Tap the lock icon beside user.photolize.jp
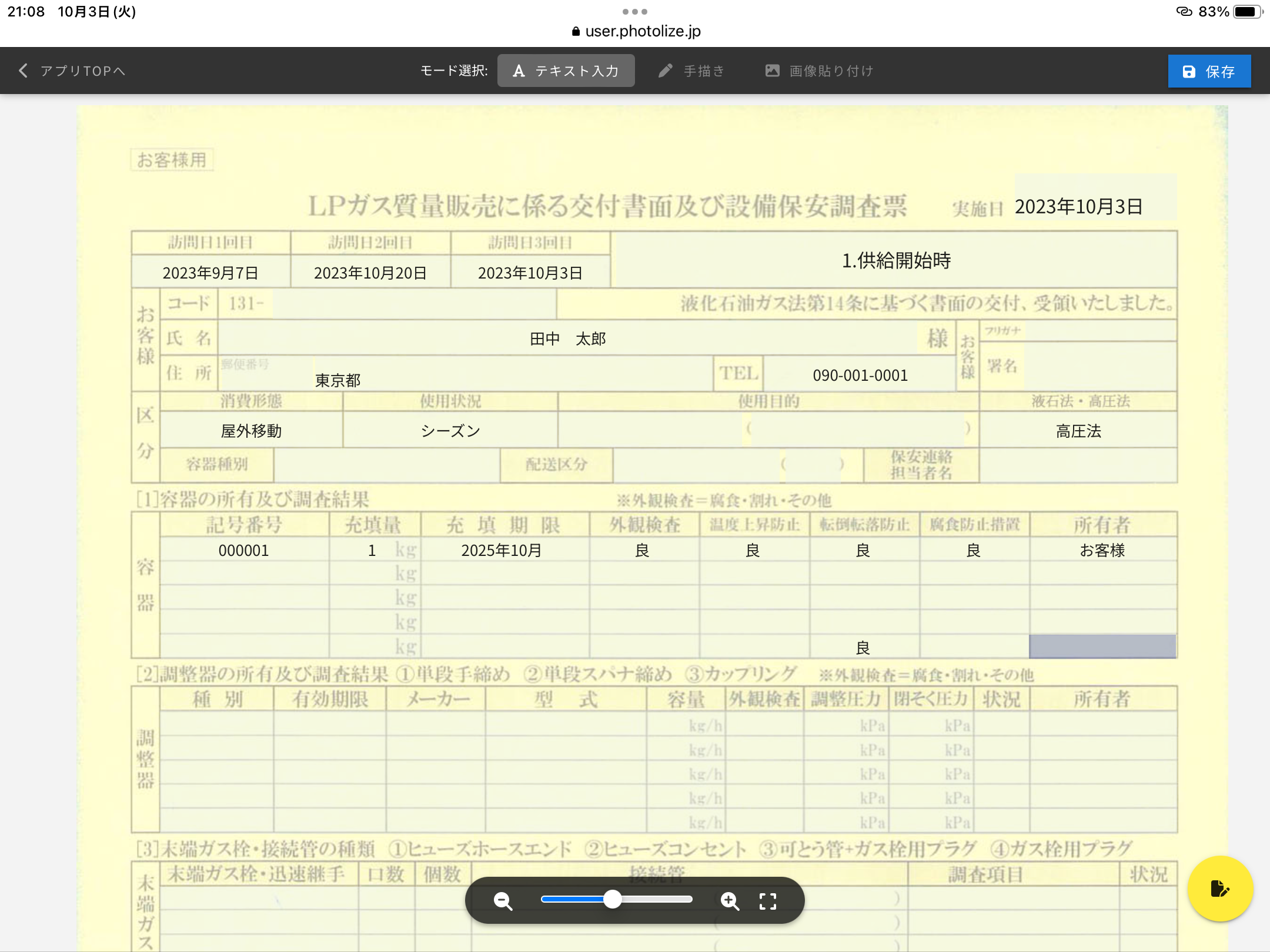Image resolution: width=1270 pixels, height=952 pixels. point(576,32)
